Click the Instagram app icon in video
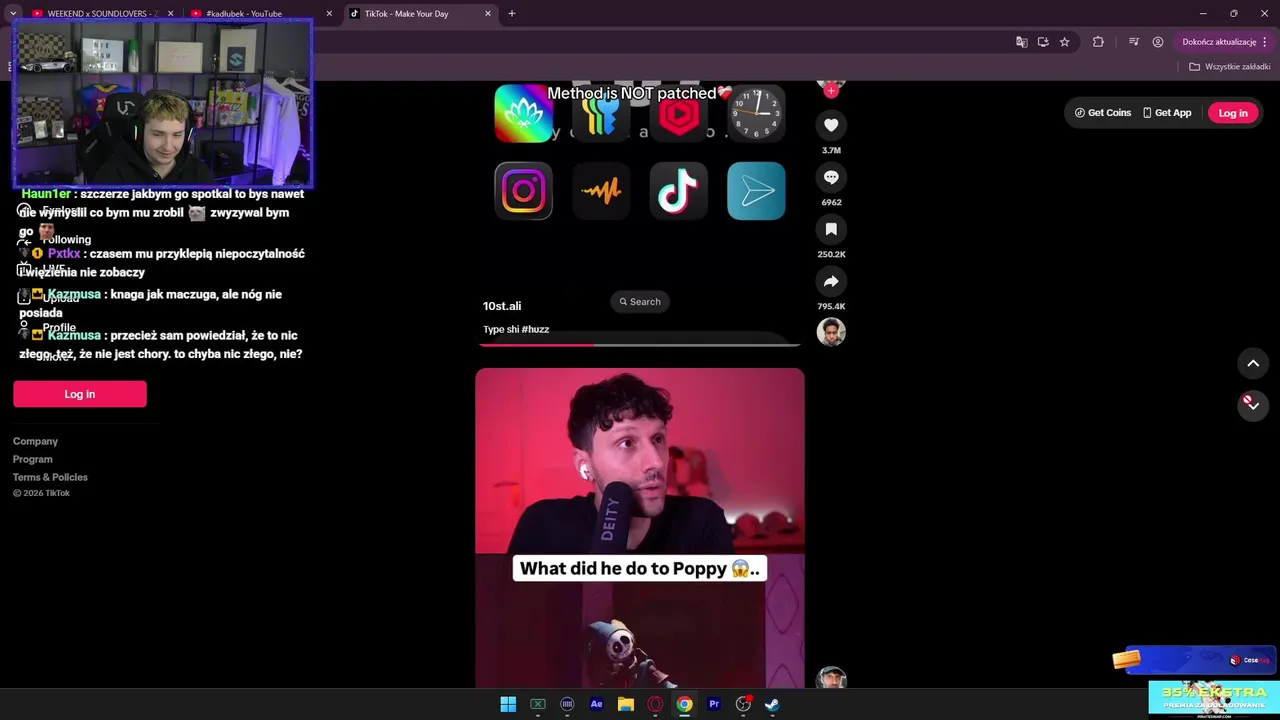 [x=523, y=191]
